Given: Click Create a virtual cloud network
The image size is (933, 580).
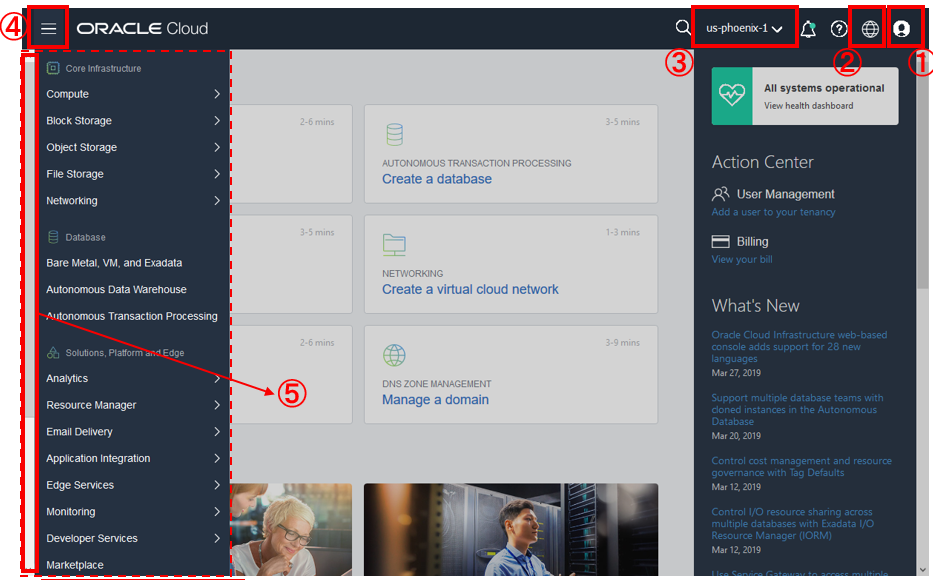Looking at the screenshot, I should [470, 289].
